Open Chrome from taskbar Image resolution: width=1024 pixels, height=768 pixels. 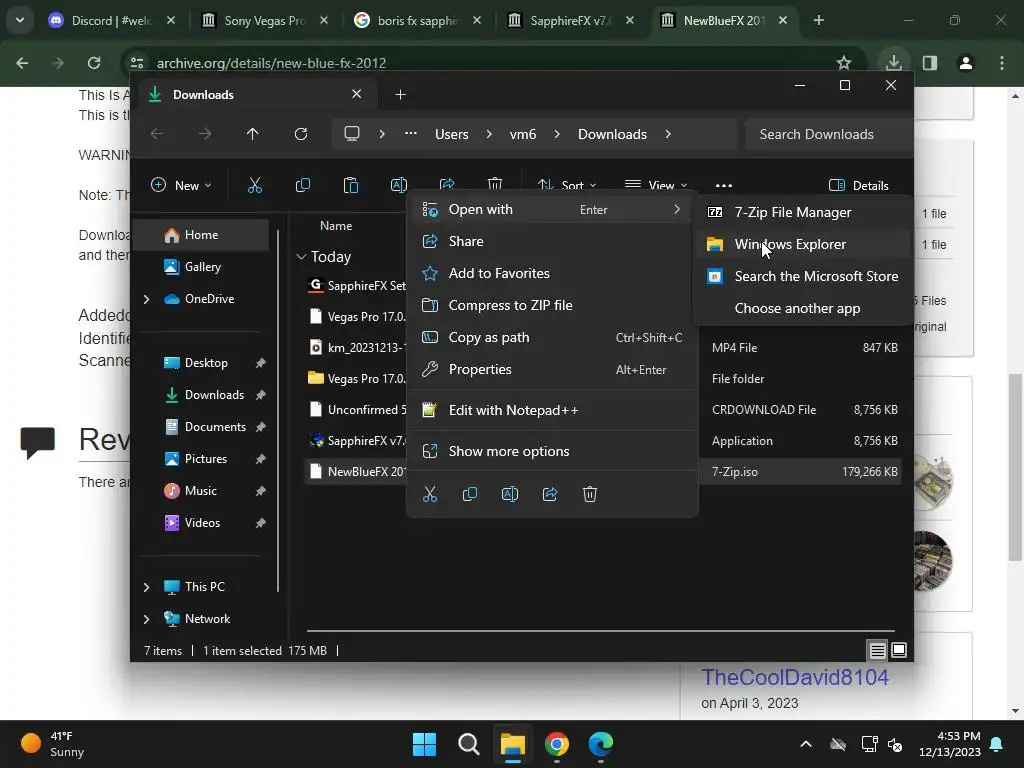556,744
